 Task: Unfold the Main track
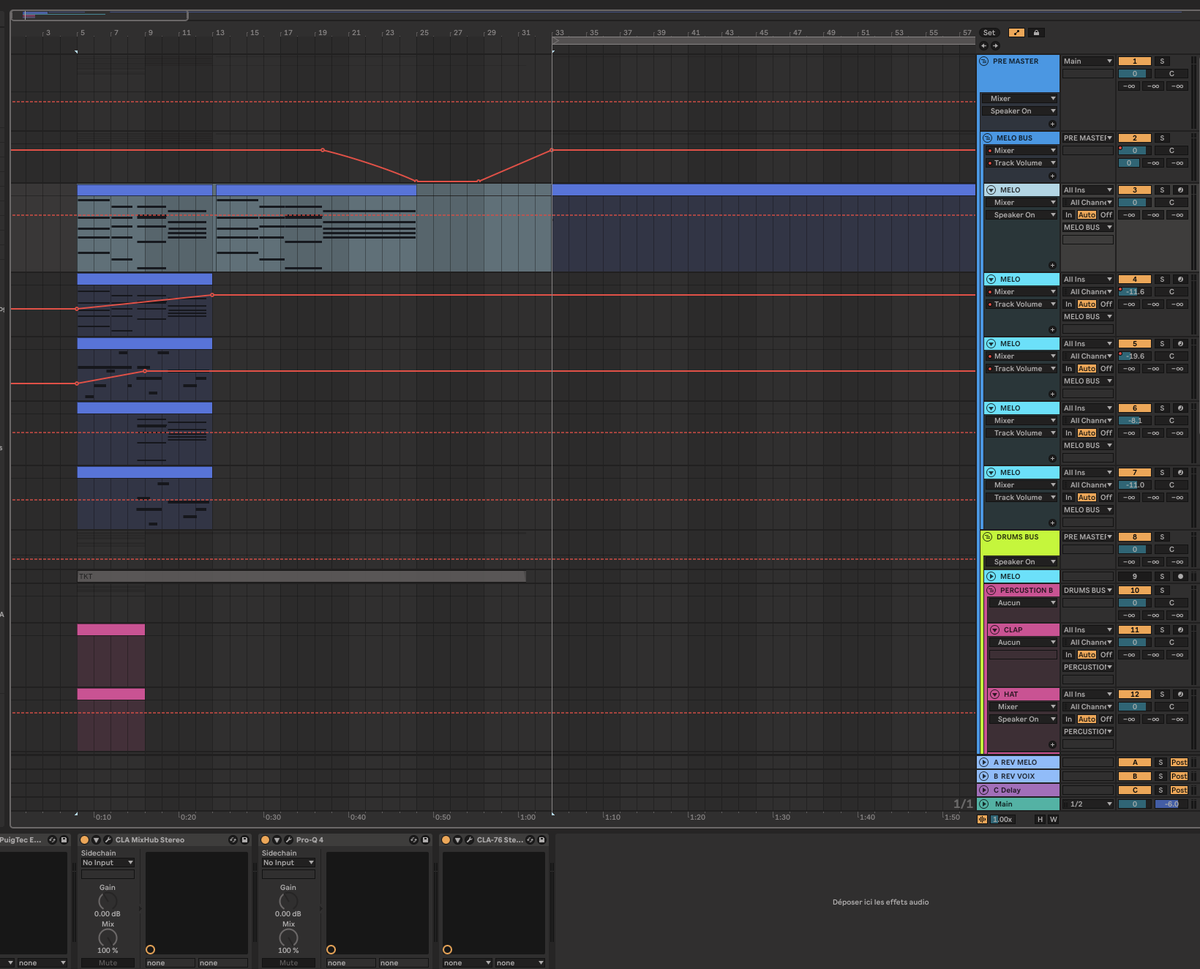click(x=985, y=804)
